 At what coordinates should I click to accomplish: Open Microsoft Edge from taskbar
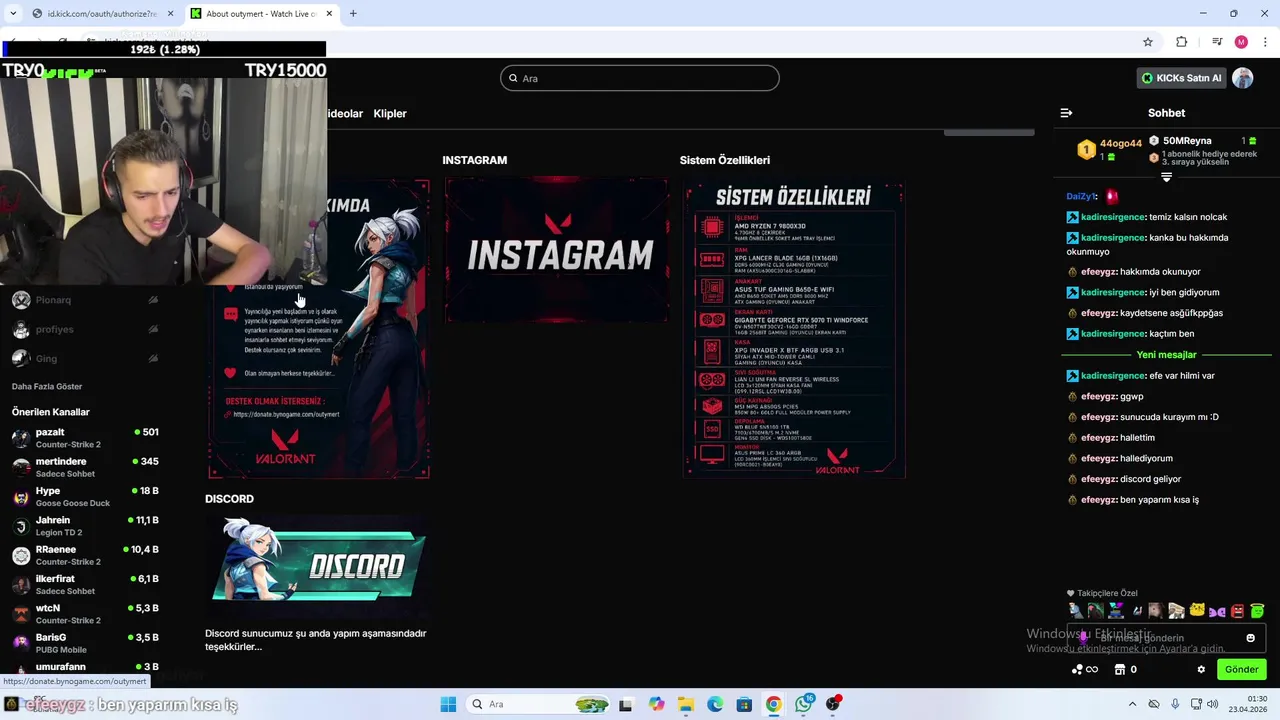(x=715, y=704)
